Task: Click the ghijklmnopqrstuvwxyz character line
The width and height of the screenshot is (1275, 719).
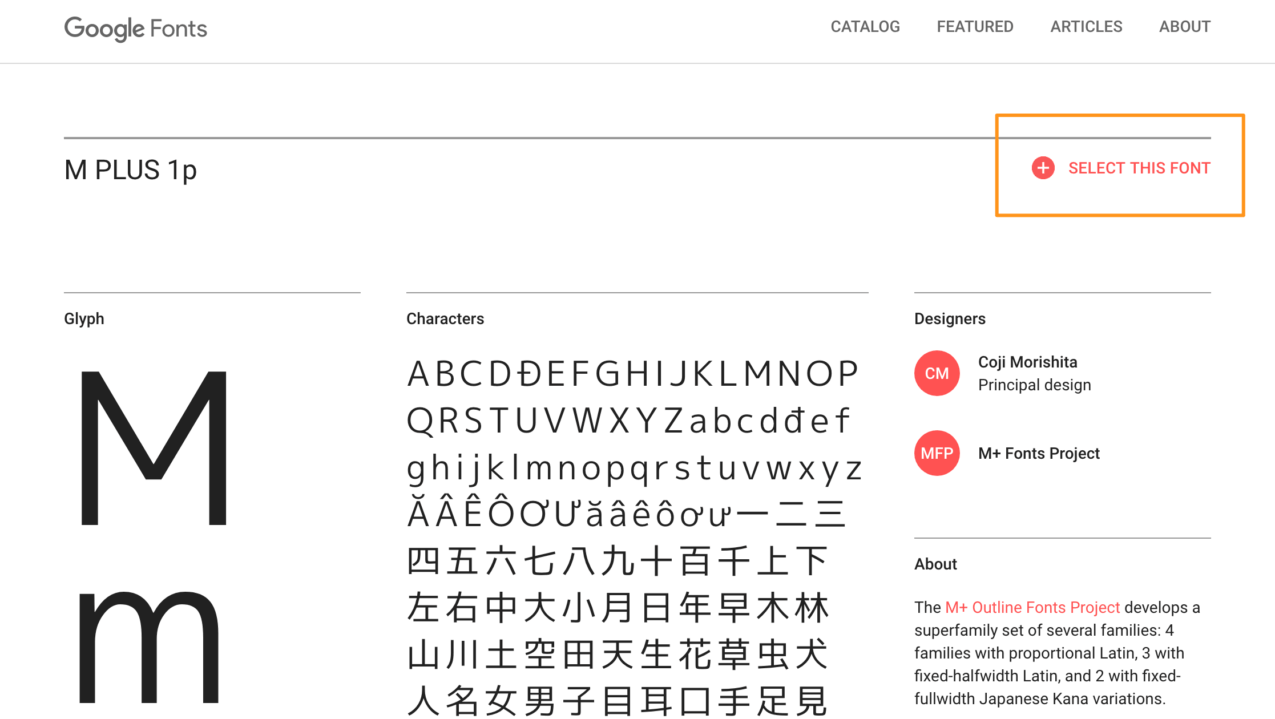Action: click(x=634, y=469)
